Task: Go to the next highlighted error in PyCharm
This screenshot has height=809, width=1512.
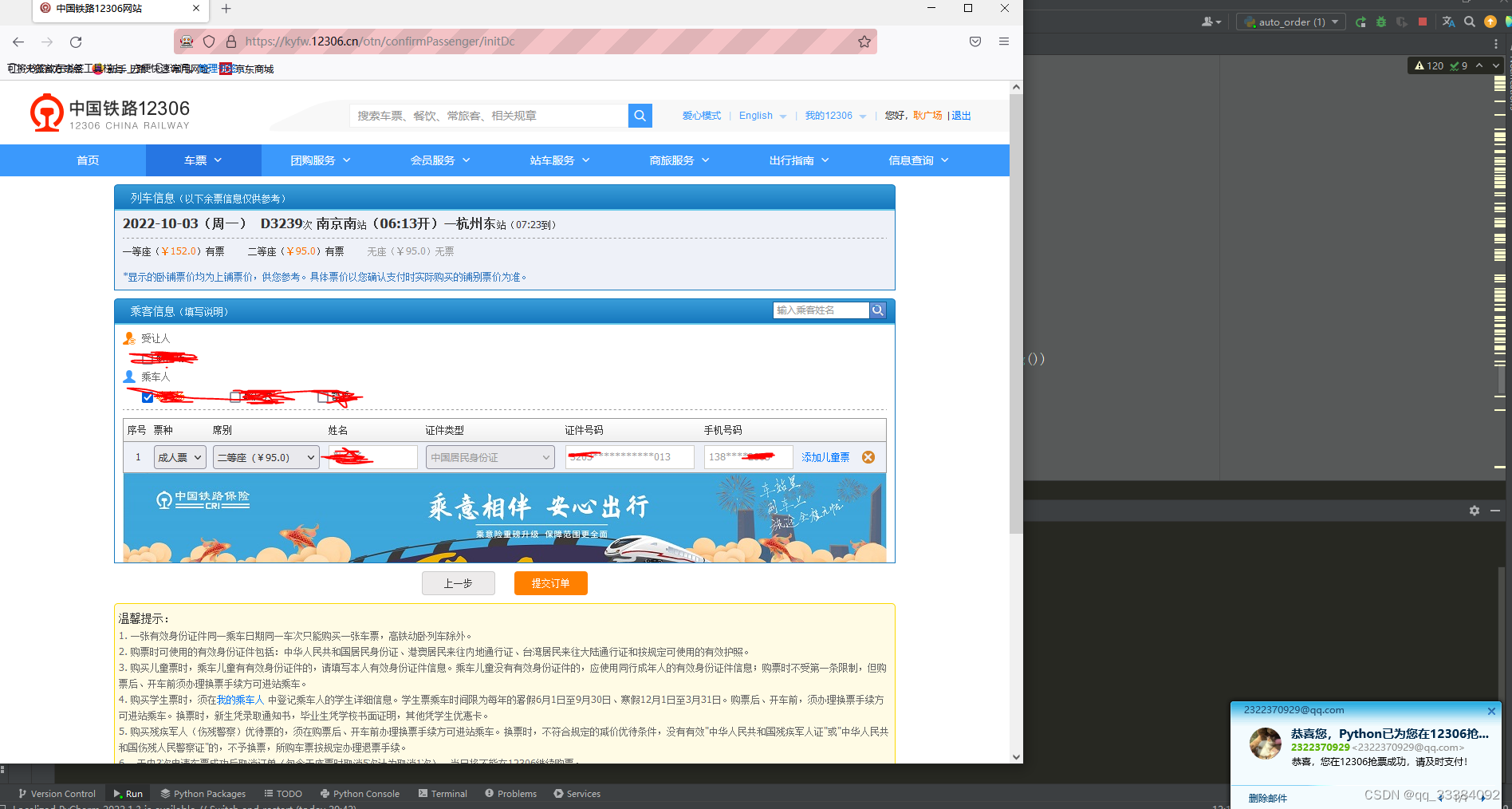Action: click(1496, 65)
